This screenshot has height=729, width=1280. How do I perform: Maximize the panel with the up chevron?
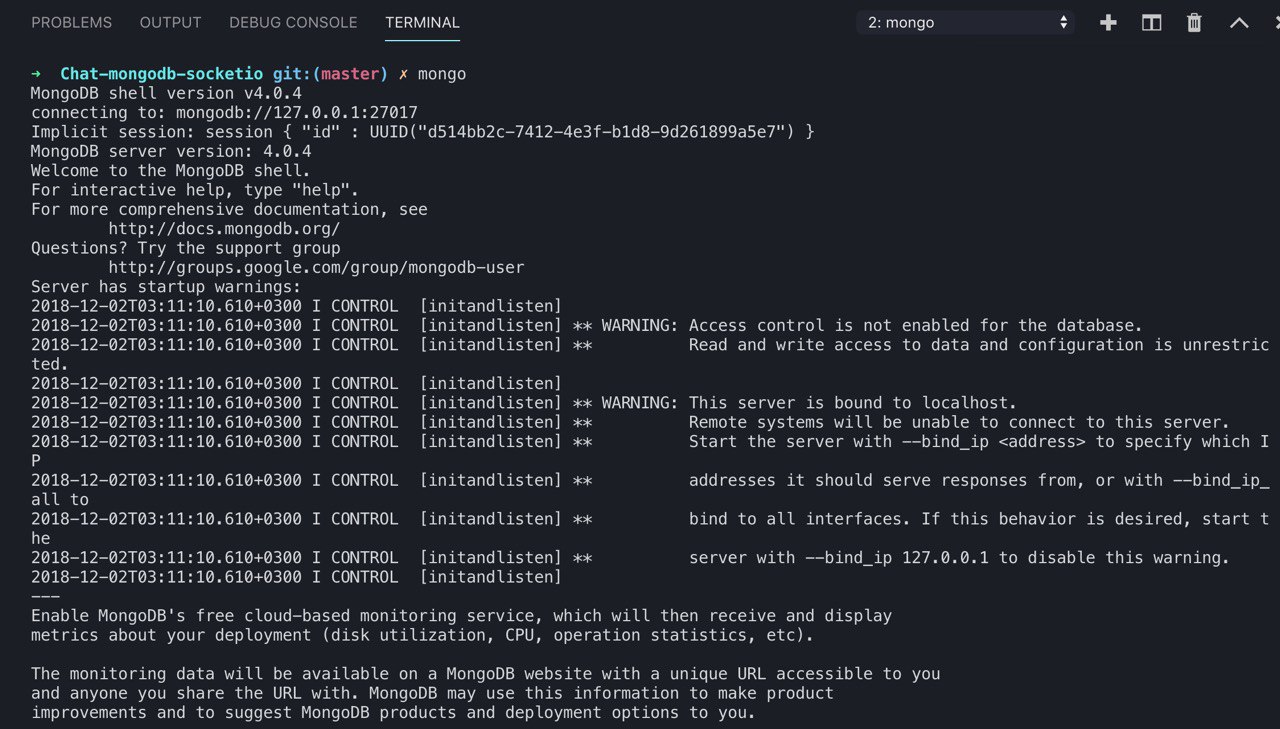[x=1239, y=23]
